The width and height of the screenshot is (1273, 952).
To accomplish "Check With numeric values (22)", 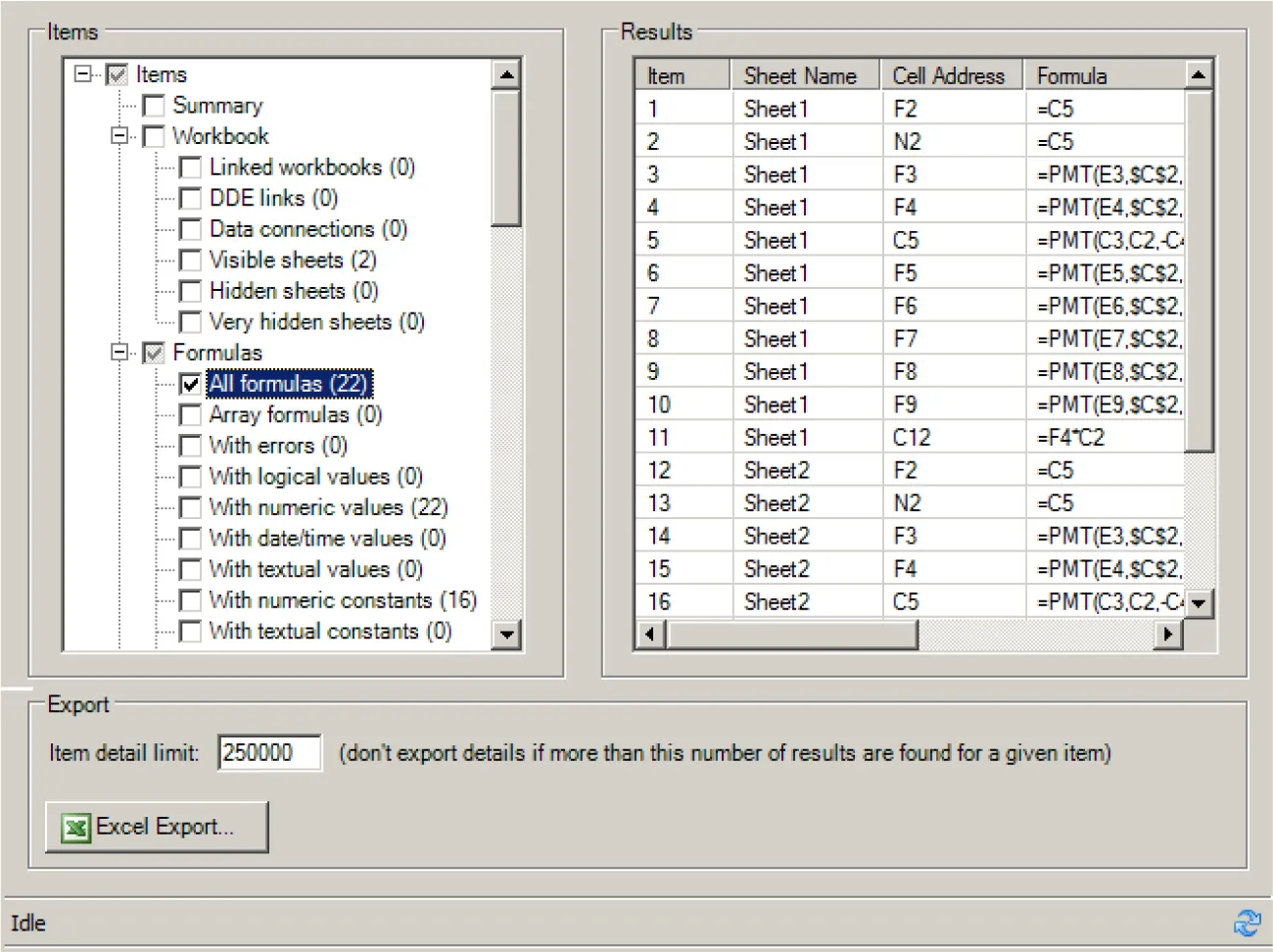I will pos(190,507).
